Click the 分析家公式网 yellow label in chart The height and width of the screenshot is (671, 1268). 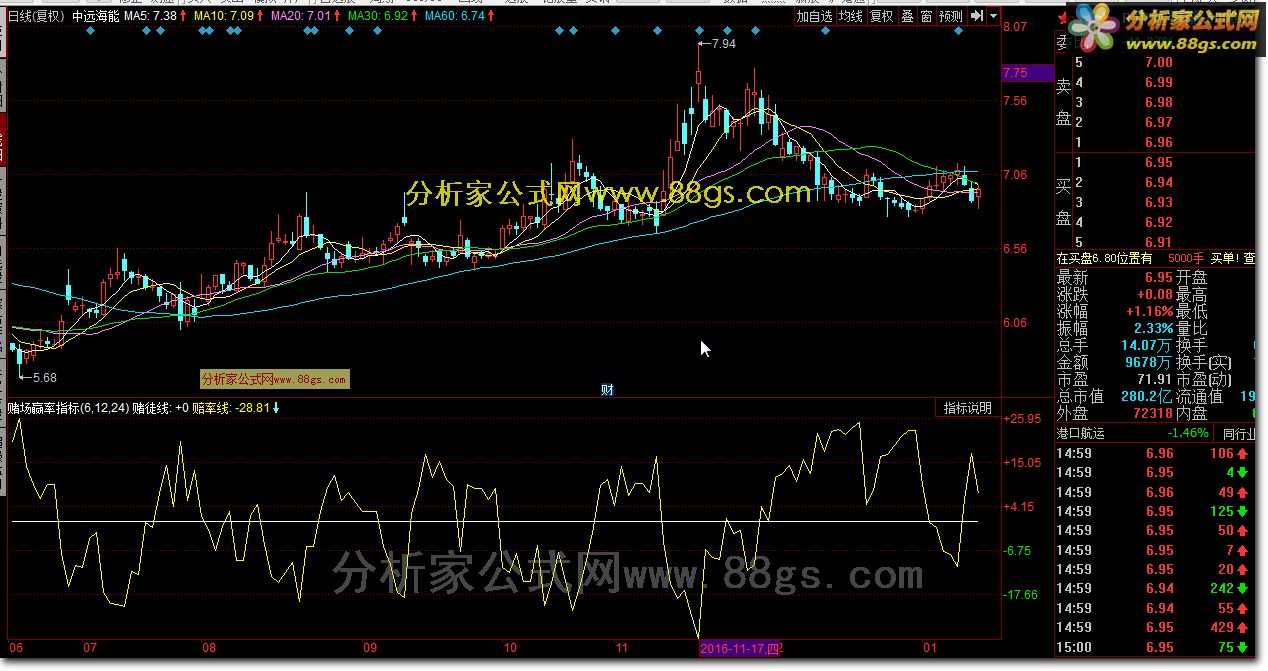coord(274,380)
